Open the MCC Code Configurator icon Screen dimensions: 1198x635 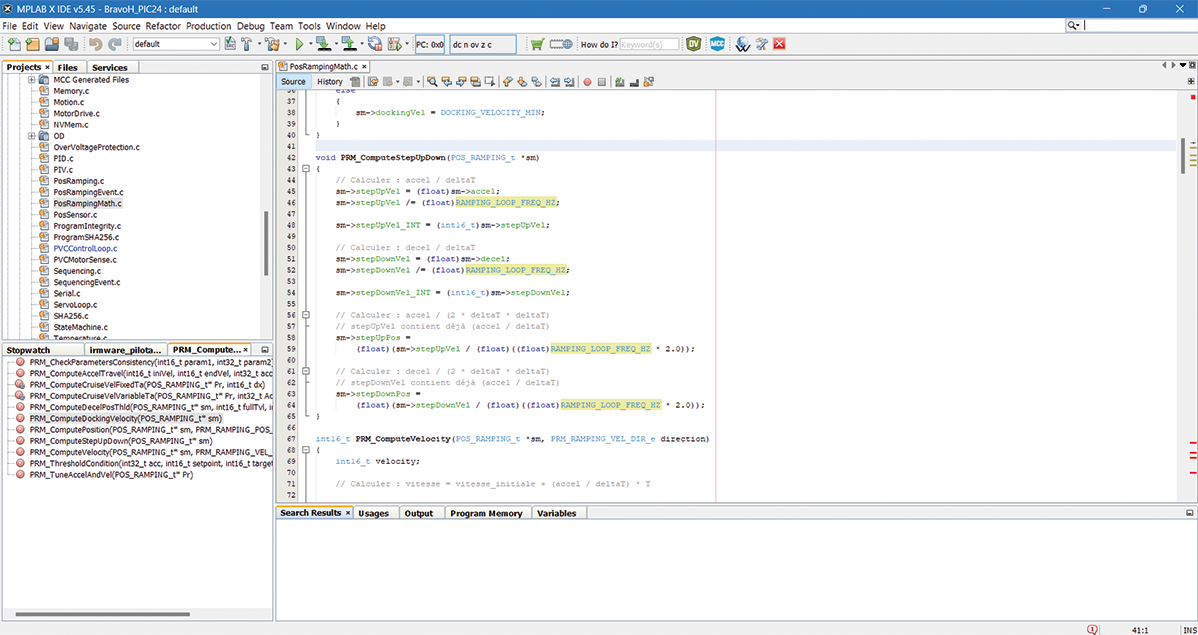pos(717,44)
